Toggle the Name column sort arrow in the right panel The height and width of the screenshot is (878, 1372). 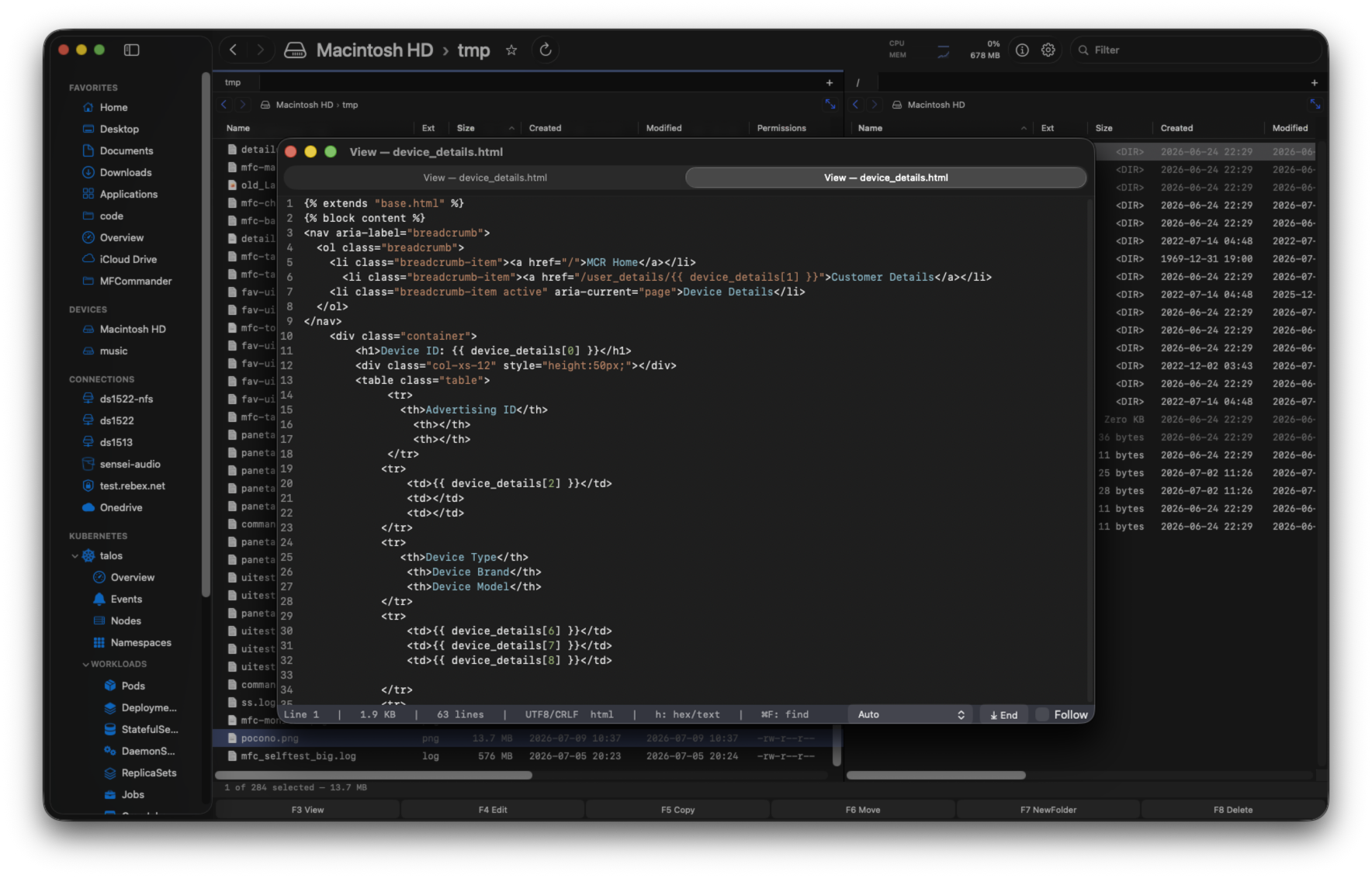coord(1024,128)
